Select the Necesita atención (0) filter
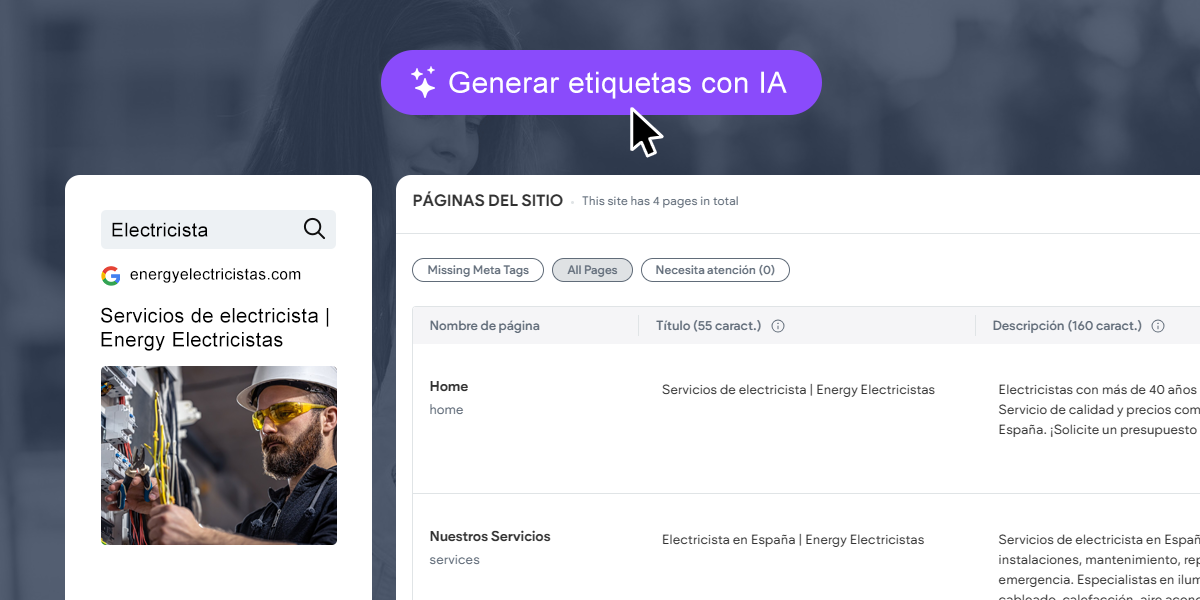 [x=715, y=270]
